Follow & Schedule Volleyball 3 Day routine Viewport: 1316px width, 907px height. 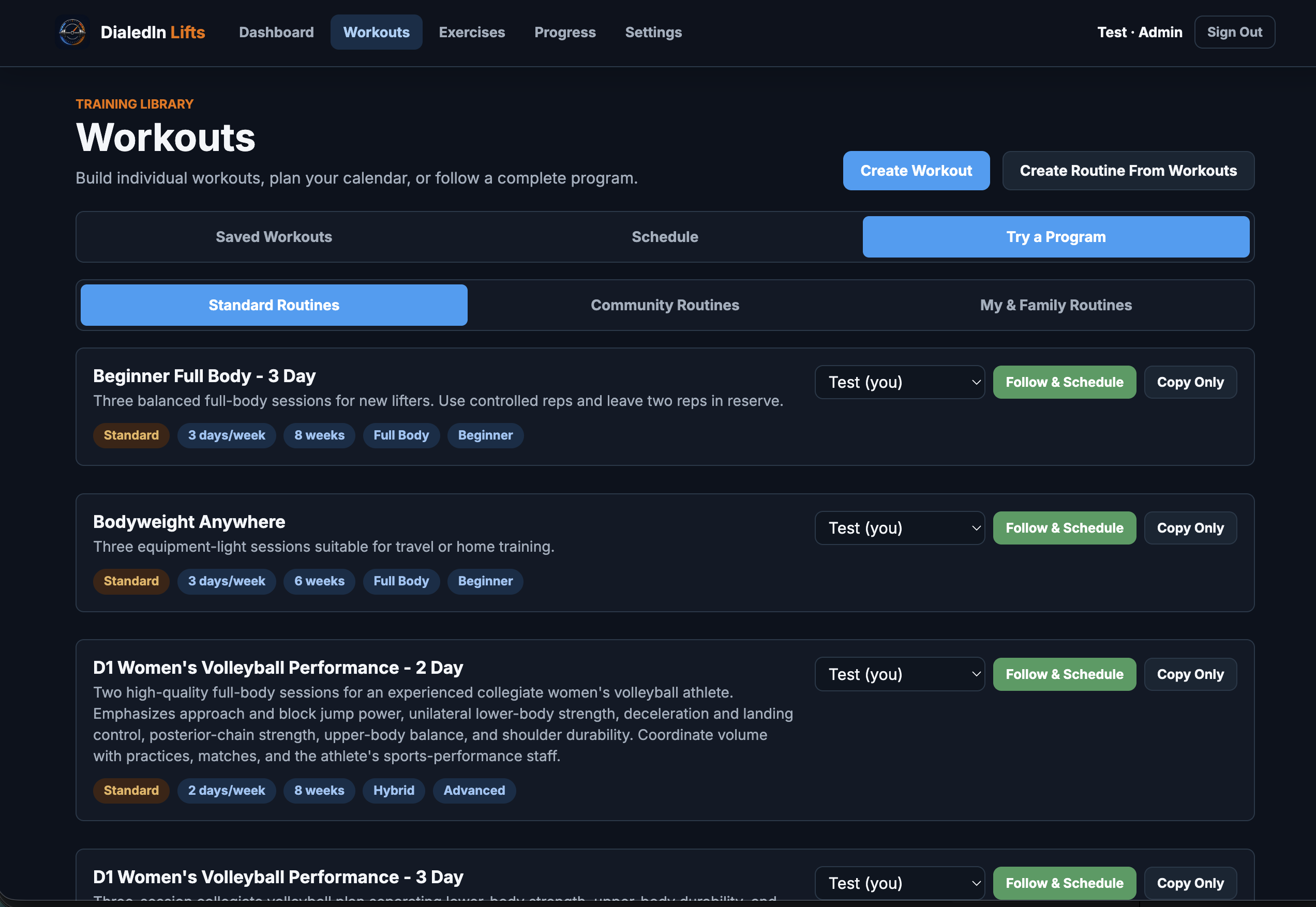click(x=1064, y=883)
